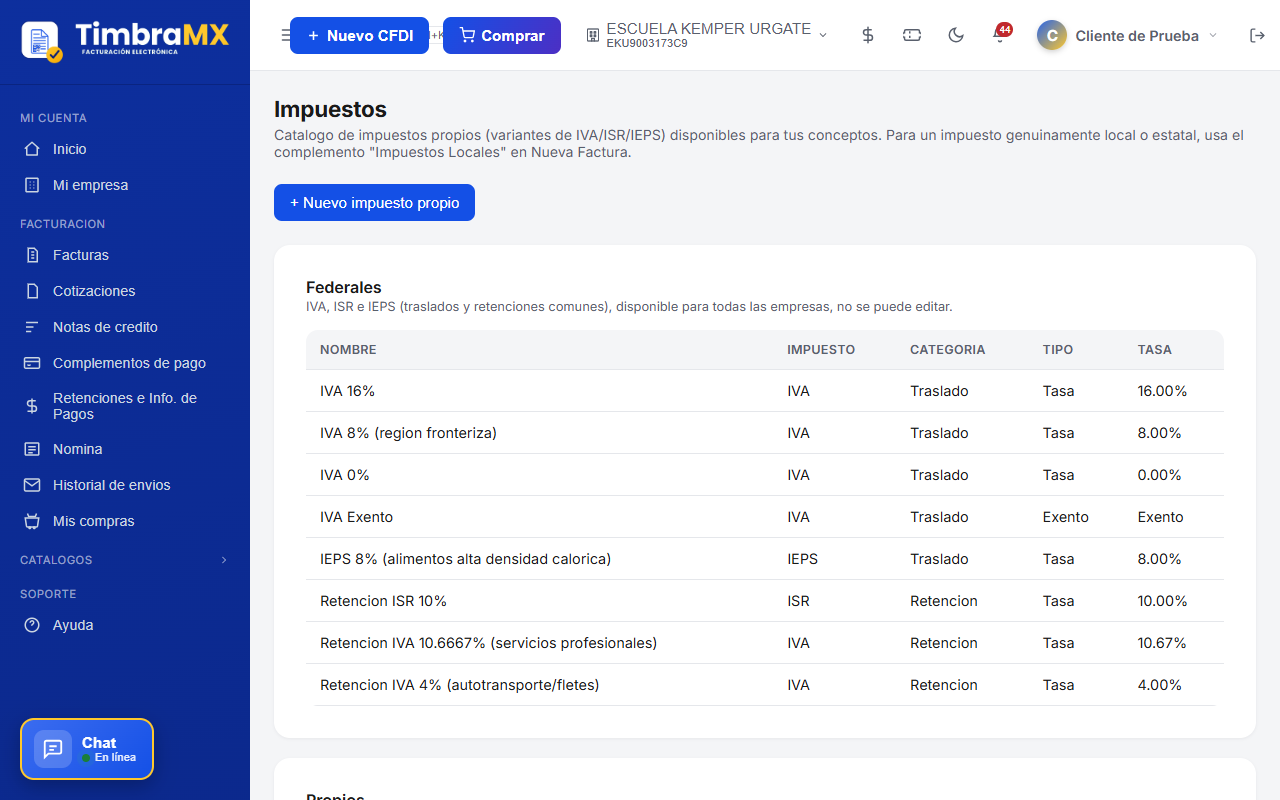Screen dimensions: 1280x800
Task: Click the Mi empresa building icon
Action: [x=32, y=185]
